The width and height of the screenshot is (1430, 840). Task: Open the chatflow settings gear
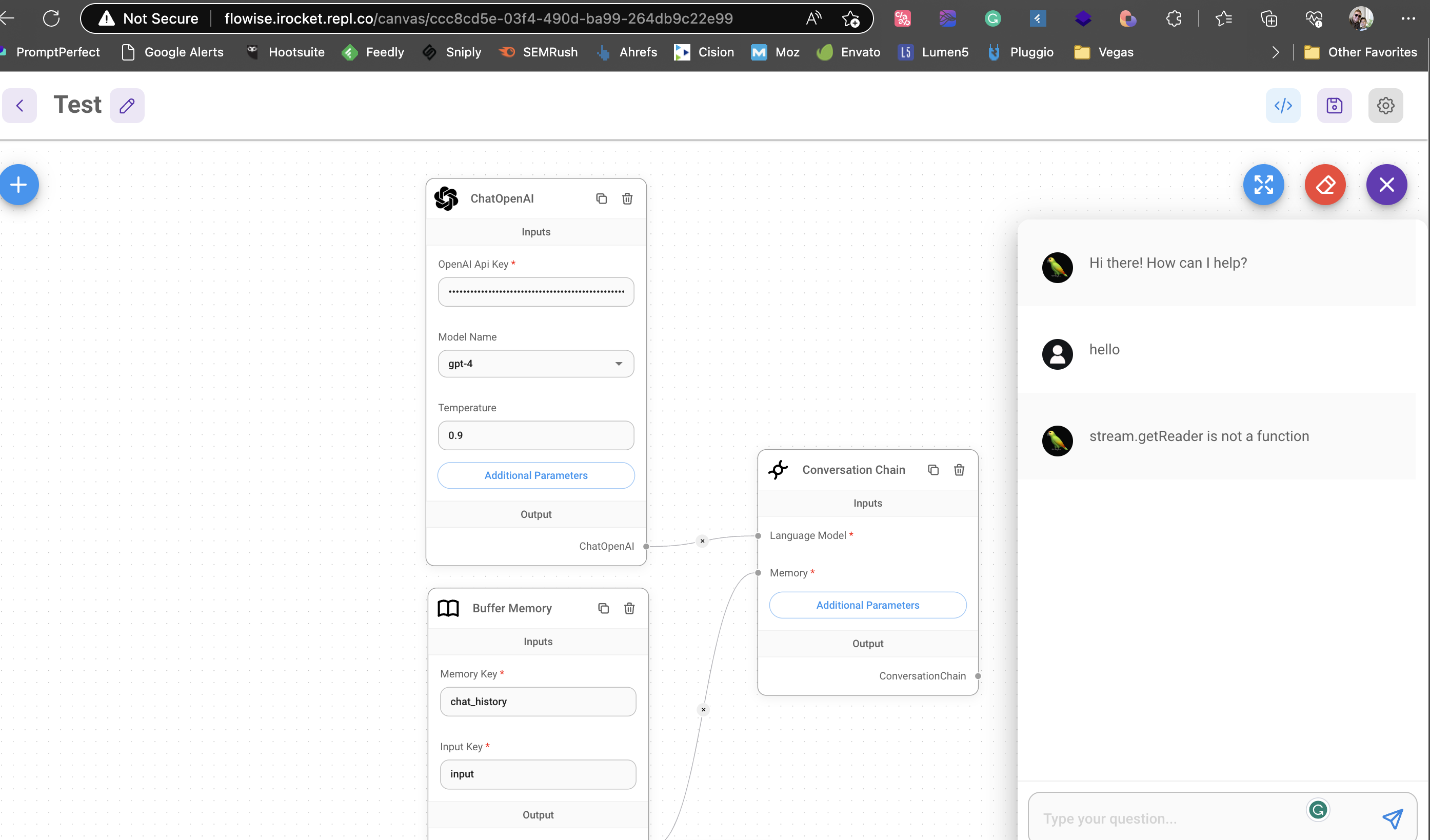pos(1386,106)
